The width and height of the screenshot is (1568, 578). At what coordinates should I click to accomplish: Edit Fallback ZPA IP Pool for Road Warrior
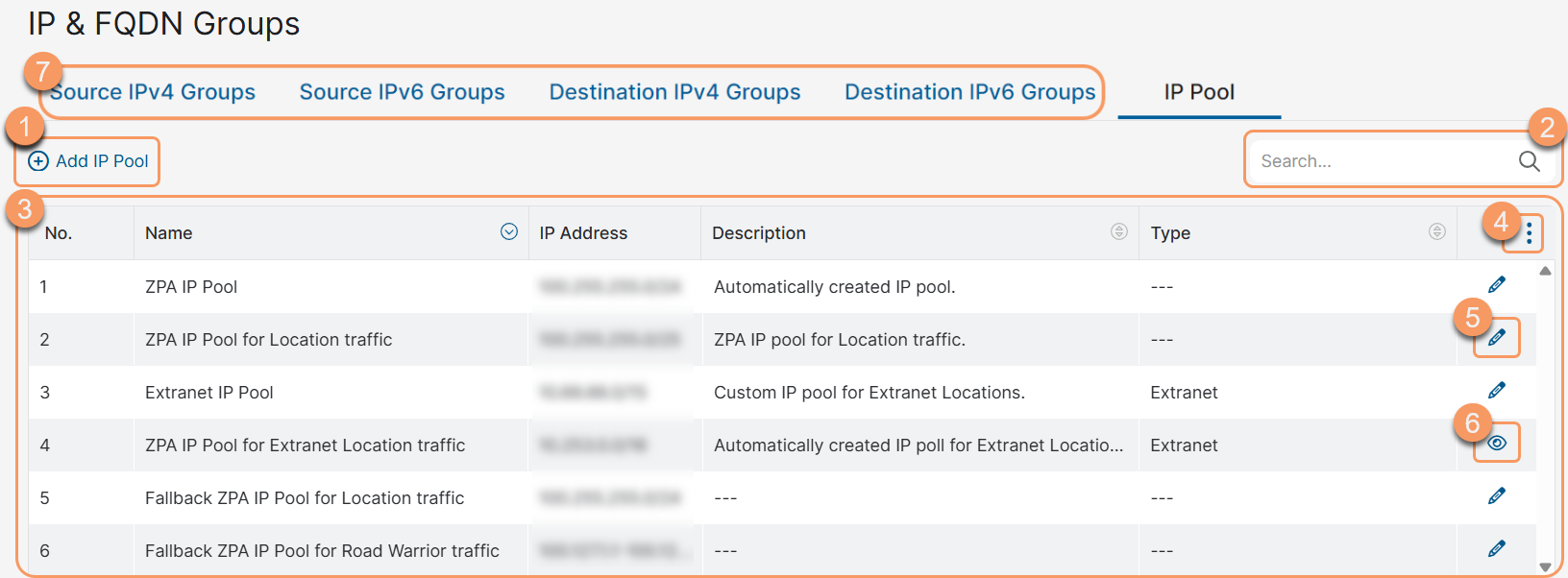click(x=1496, y=549)
